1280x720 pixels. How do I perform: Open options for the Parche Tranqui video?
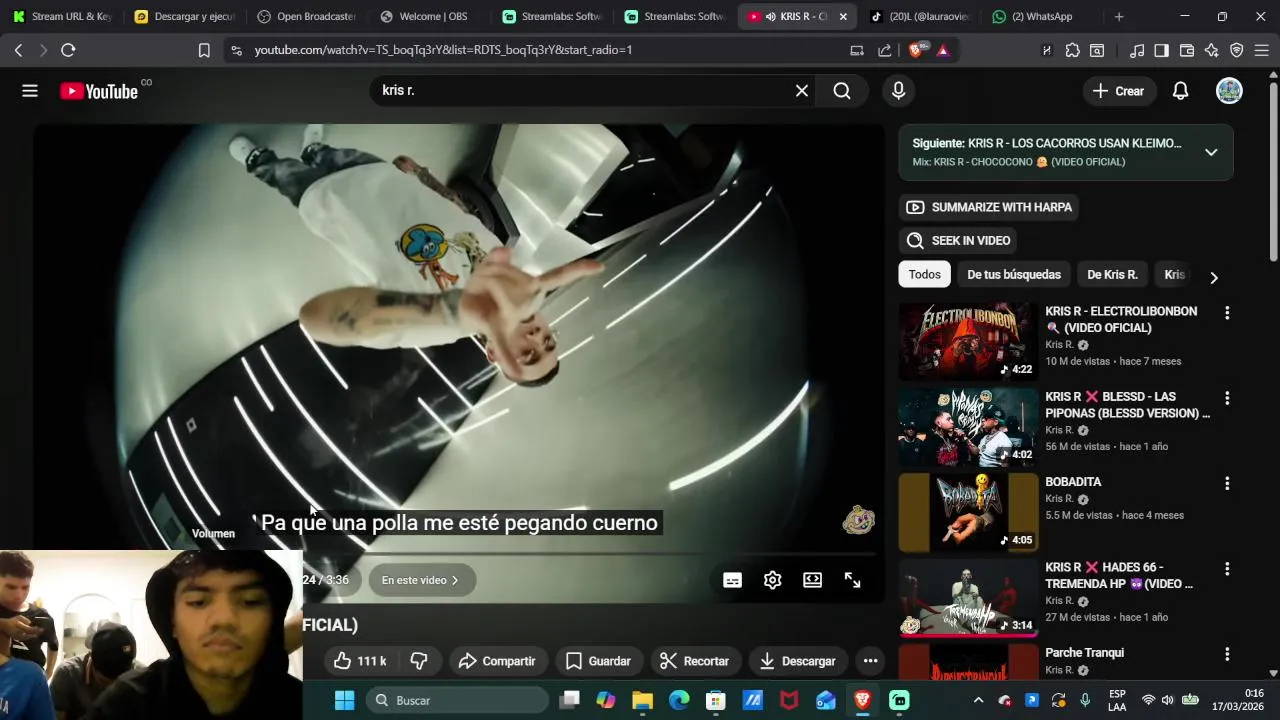(1227, 654)
